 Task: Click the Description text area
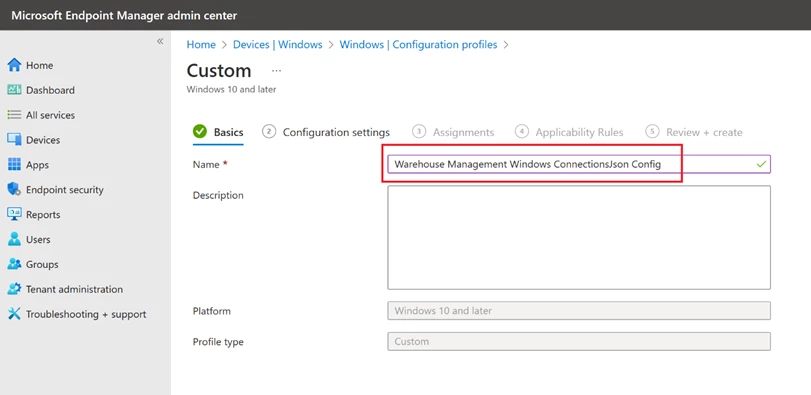coord(579,237)
